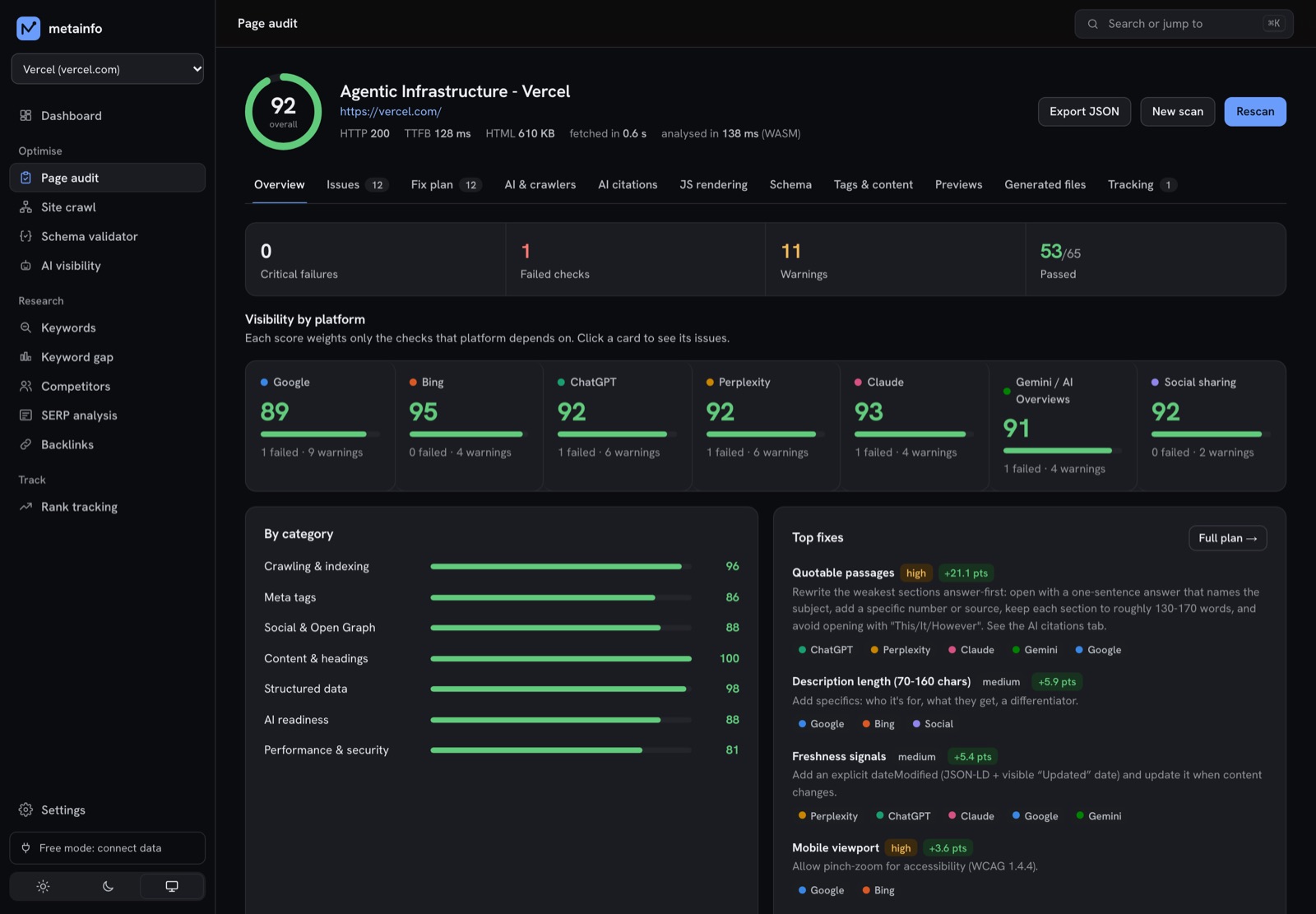Click the +21.1 pts badge

966,573
